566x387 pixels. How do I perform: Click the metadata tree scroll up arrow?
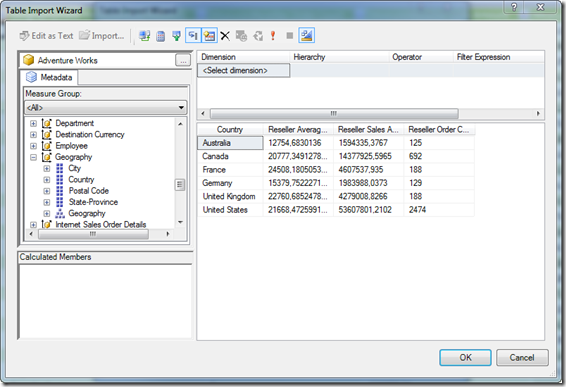point(180,124)
